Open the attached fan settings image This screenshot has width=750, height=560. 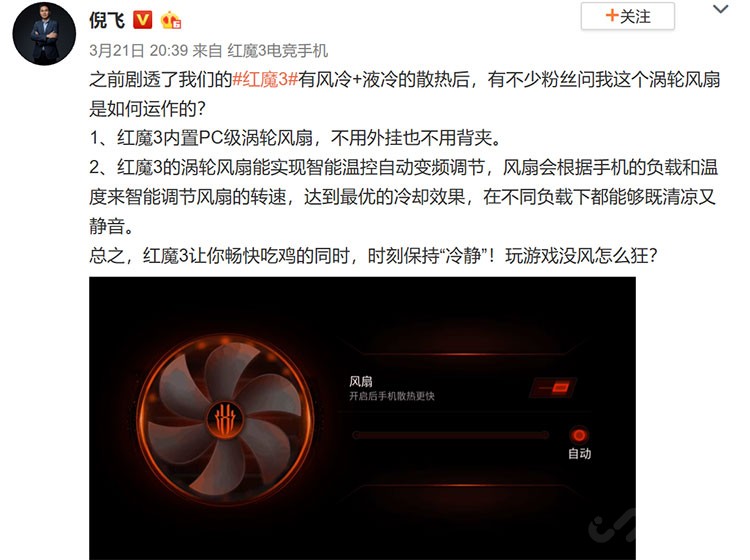(x=362, y=418)
